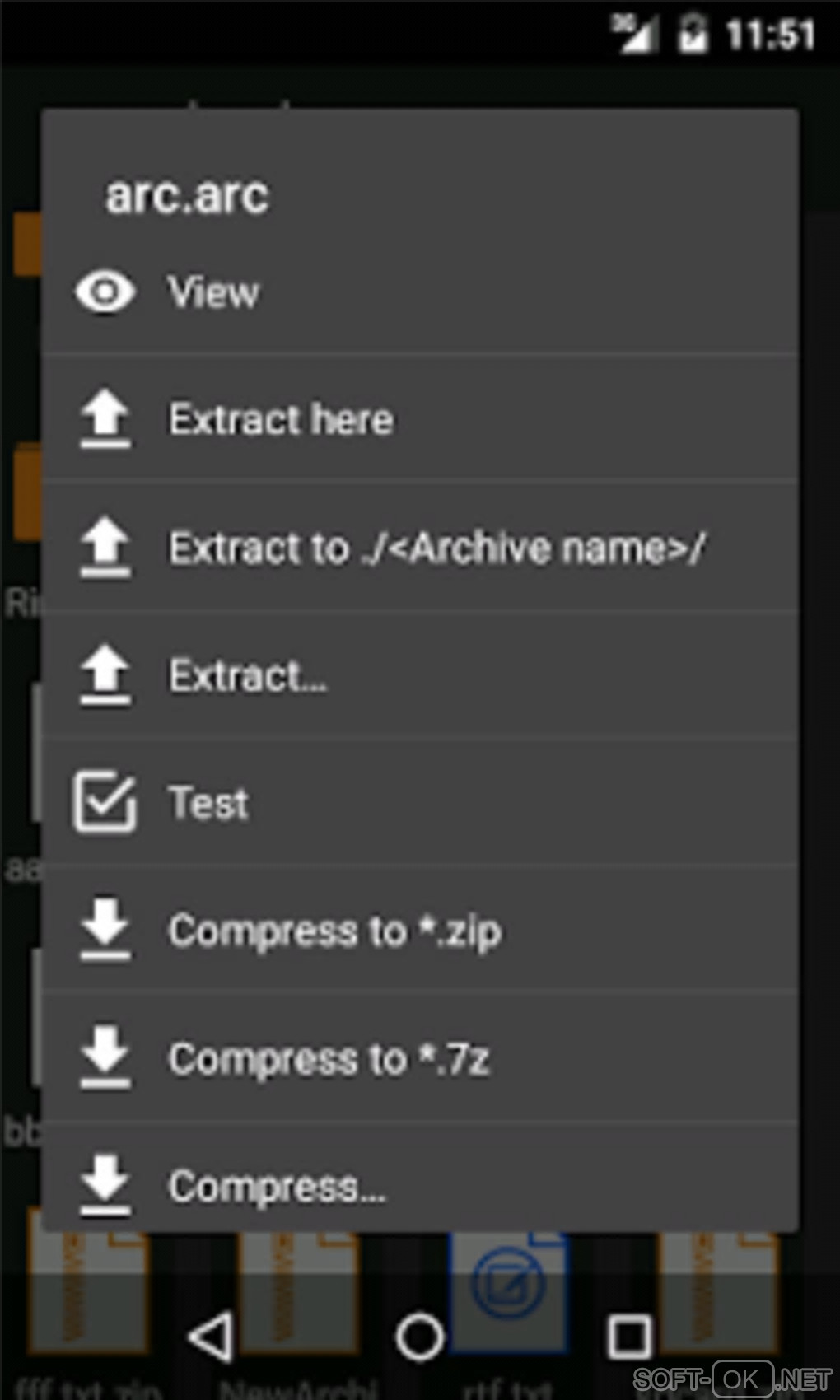Viewport: 840px width, 1400px height.
Task: Open the Compress... options entry
Action: coord(277,1187)
